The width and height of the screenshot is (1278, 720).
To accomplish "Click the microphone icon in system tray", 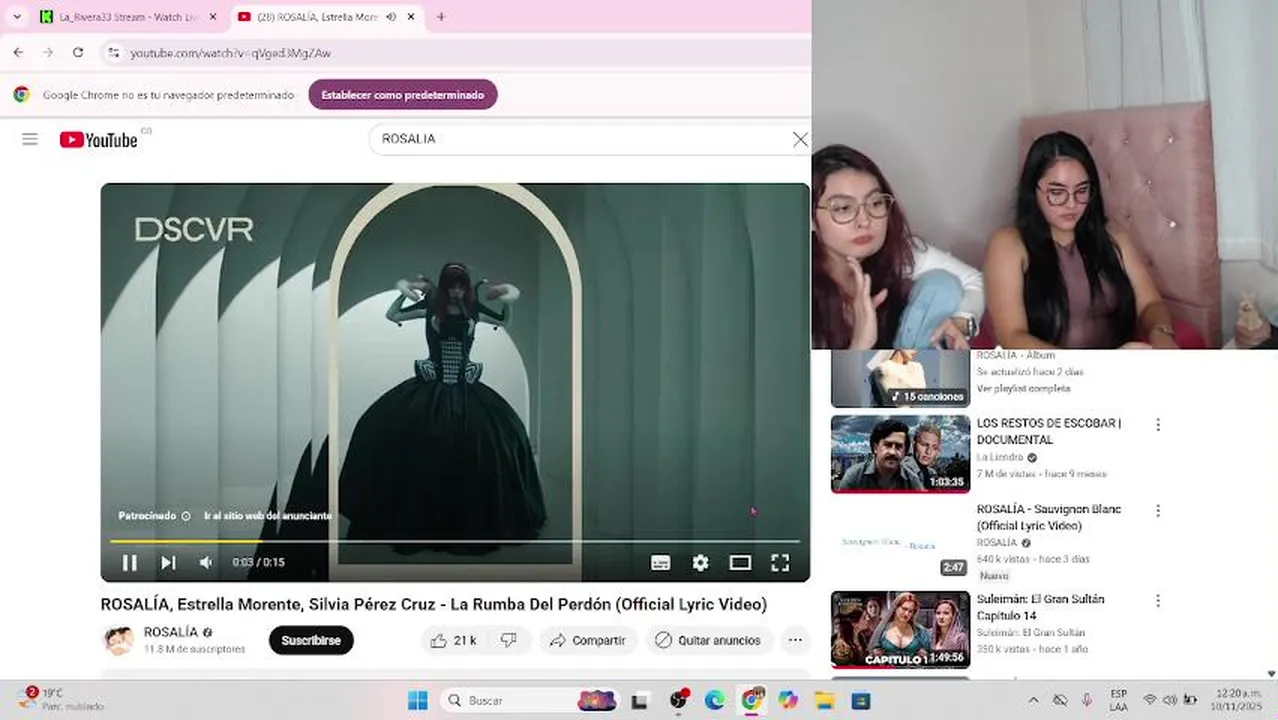I will click(x=1087, y=700).
